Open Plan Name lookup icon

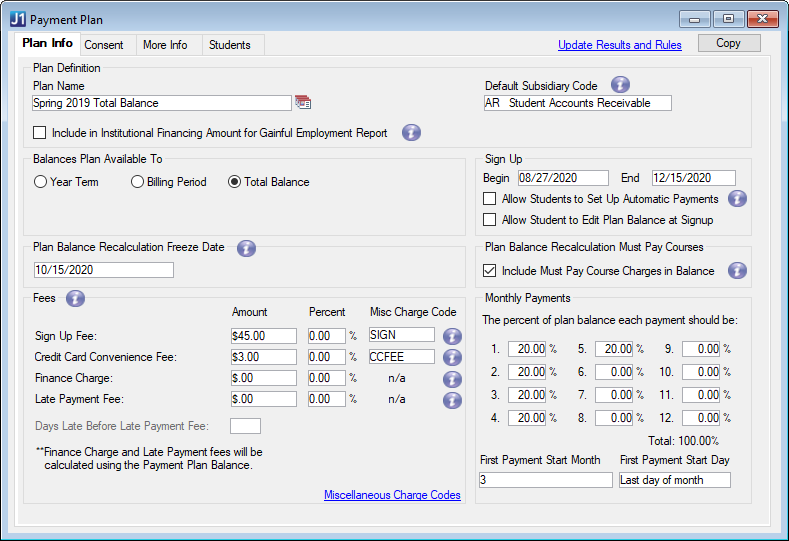[303, 102]
